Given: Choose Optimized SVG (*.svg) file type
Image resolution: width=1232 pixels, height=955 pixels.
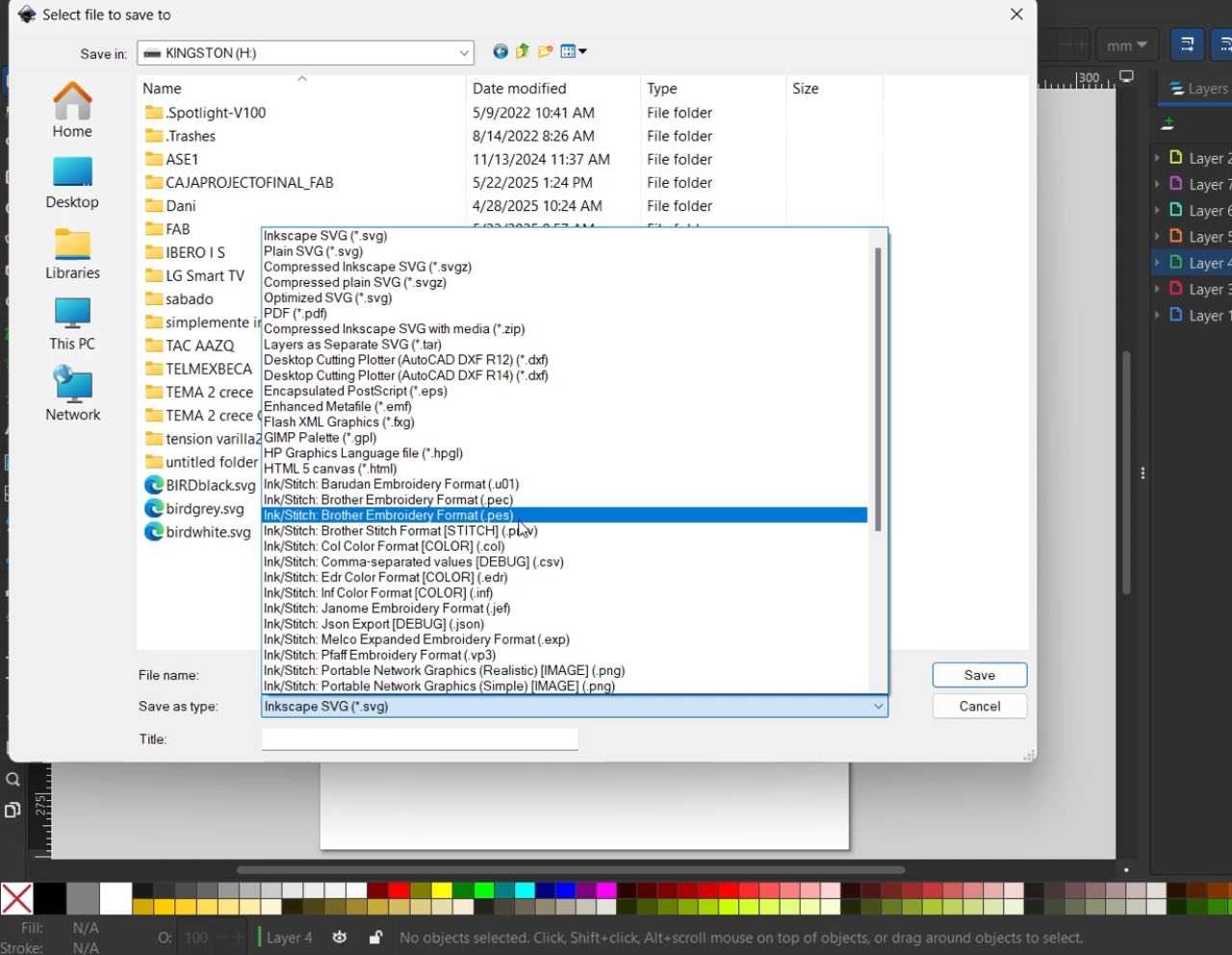Looking at the screenshot, I should click(565, 297).
